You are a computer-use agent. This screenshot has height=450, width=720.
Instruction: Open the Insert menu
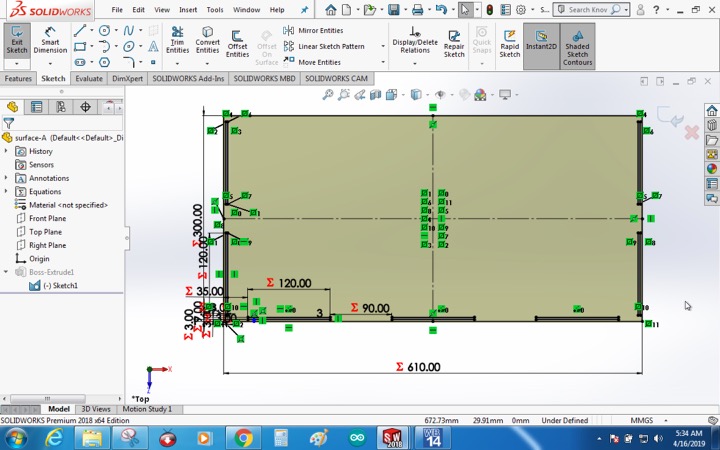188,10
